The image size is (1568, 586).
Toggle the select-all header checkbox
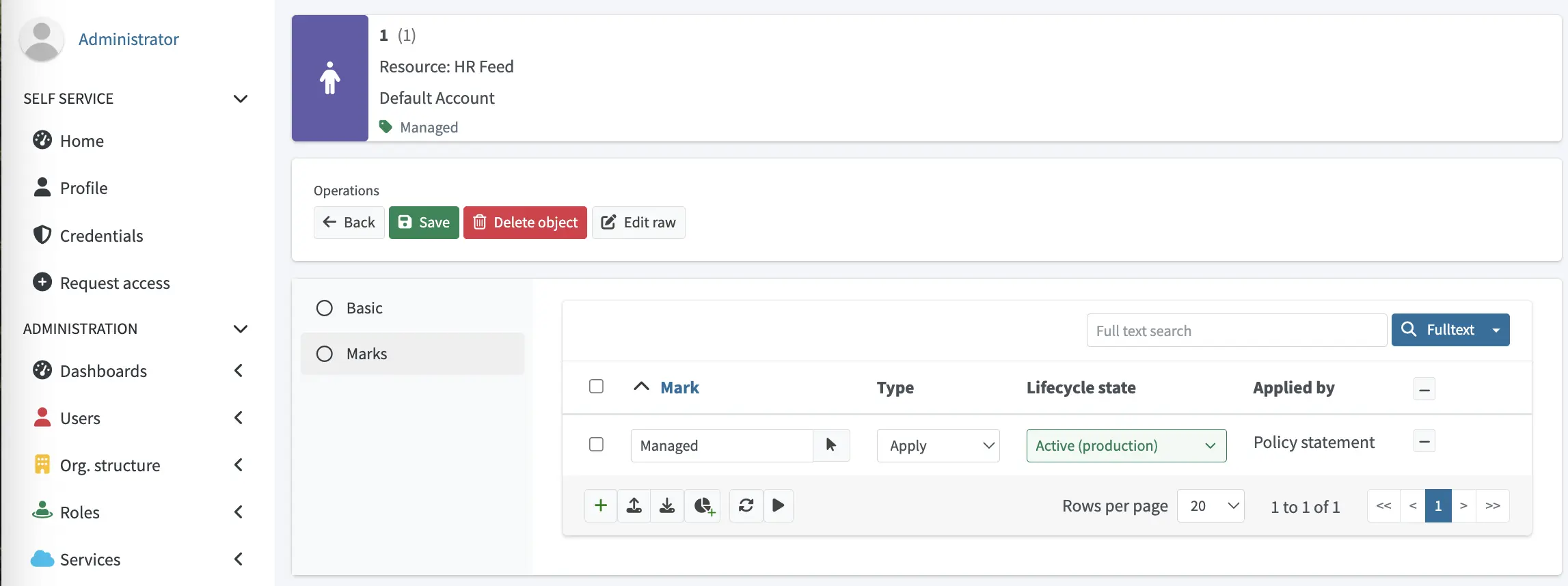[x=596, y=387]
